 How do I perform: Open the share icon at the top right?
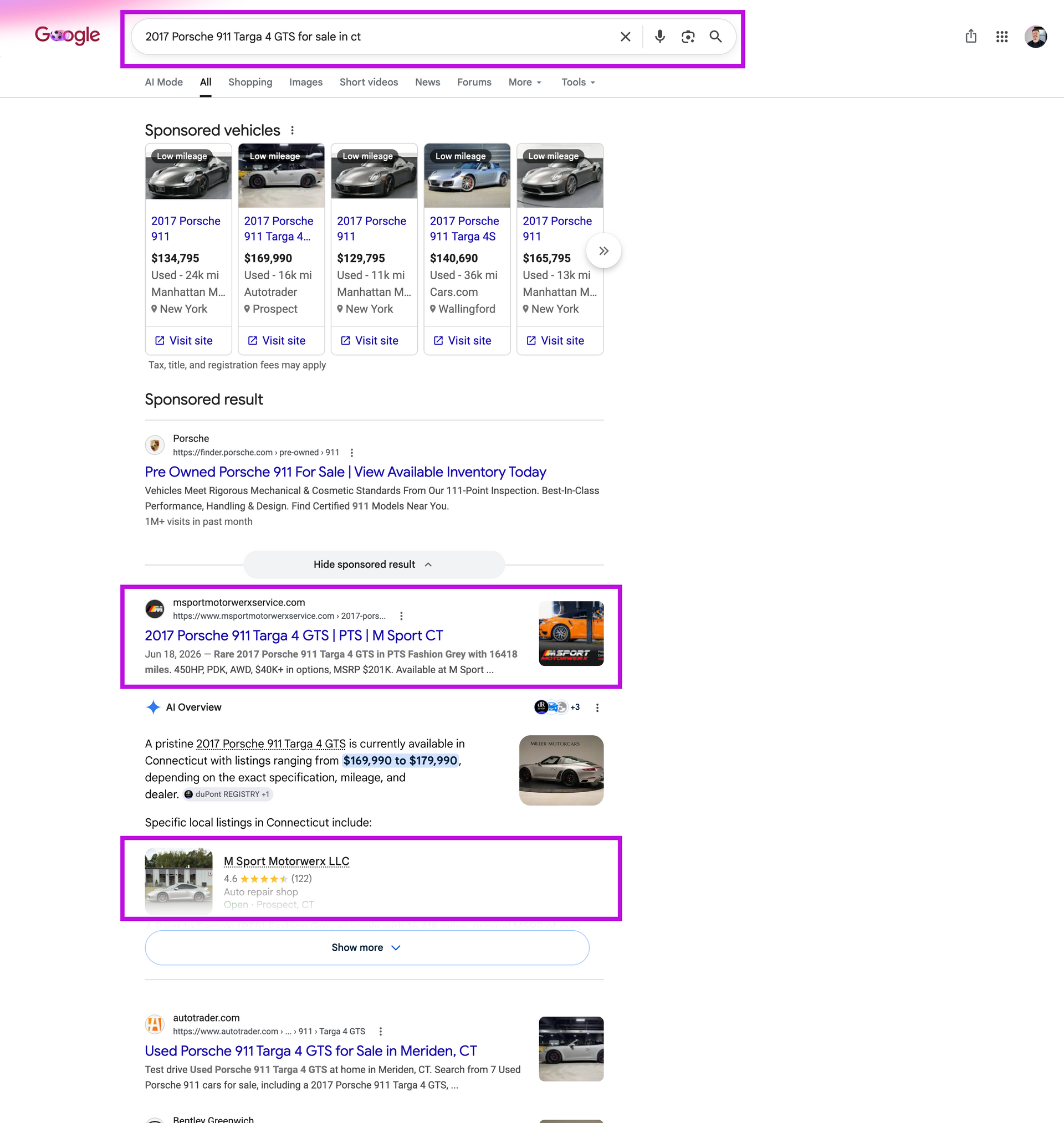tap(970, 36)
